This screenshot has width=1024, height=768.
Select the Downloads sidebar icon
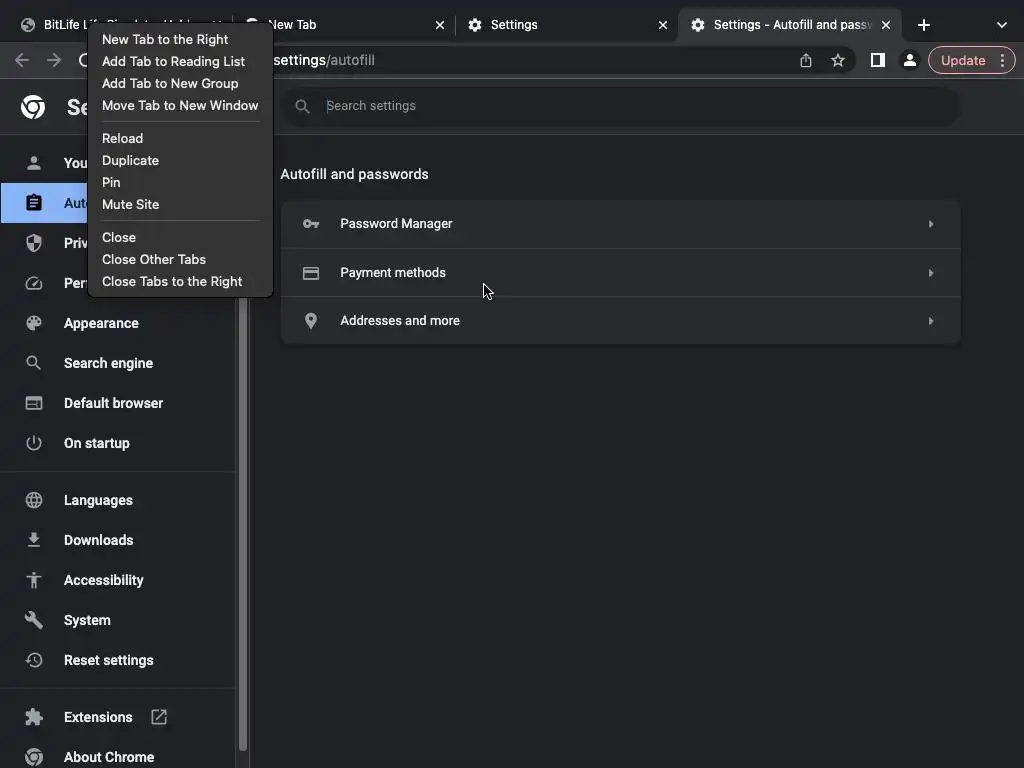34,540
